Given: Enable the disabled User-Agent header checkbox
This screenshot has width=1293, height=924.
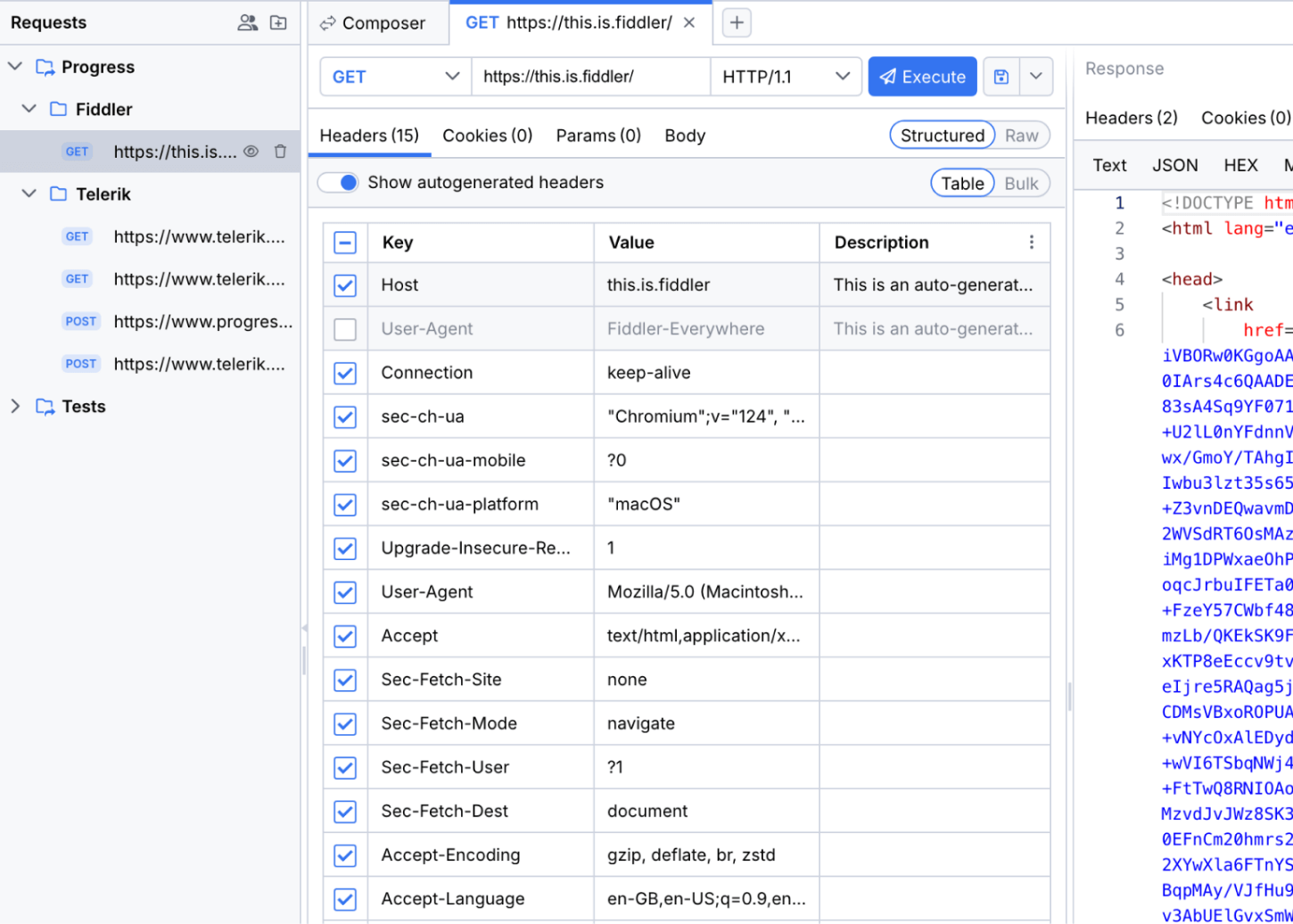Looking at the screenshot, I should coord(345,329).
